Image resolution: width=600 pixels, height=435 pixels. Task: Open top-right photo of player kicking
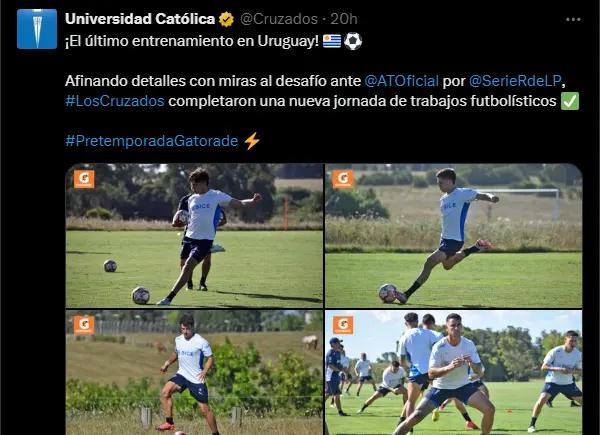454,236
